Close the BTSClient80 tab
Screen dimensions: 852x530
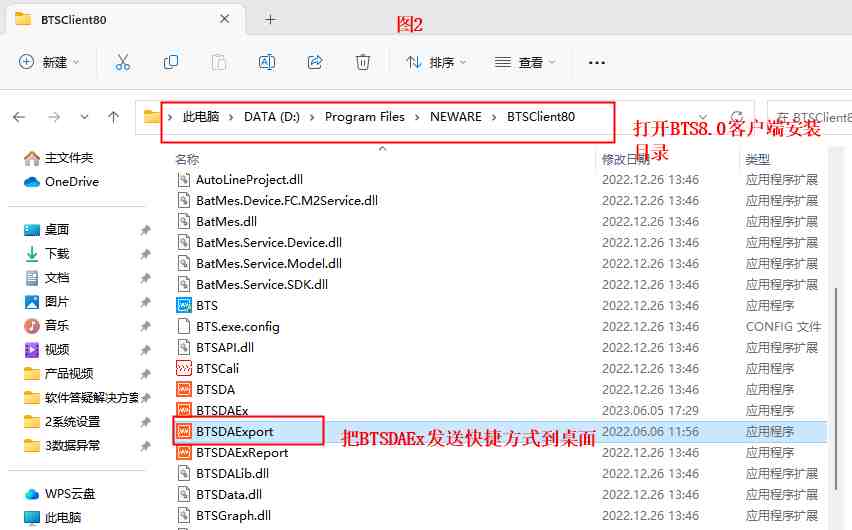click(x=224, y=19)
